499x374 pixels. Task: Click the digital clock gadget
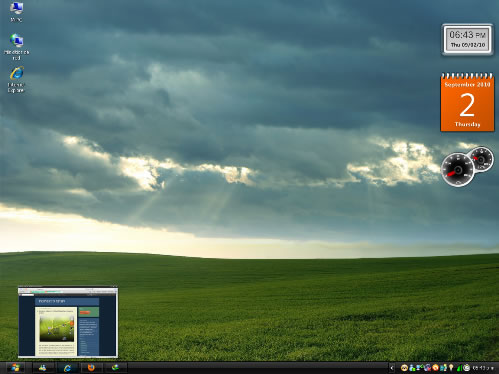[467, 39]
